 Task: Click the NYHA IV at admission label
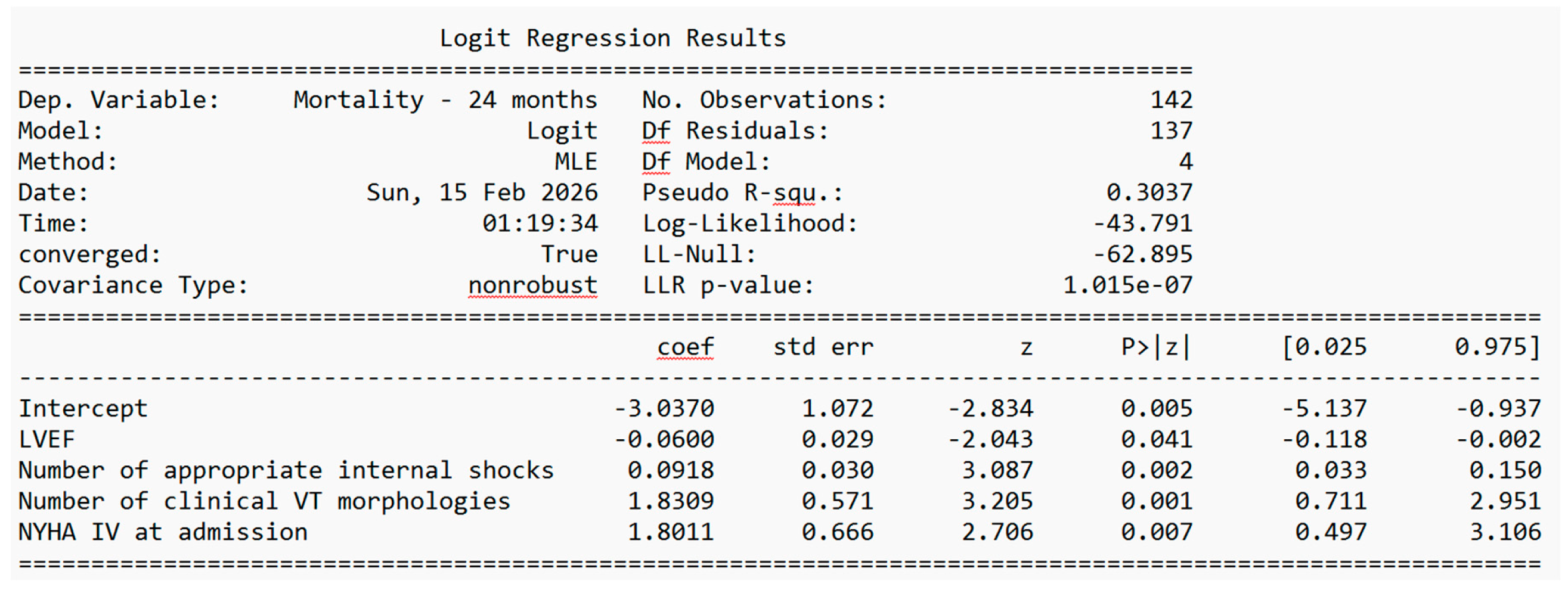[163, 532]
